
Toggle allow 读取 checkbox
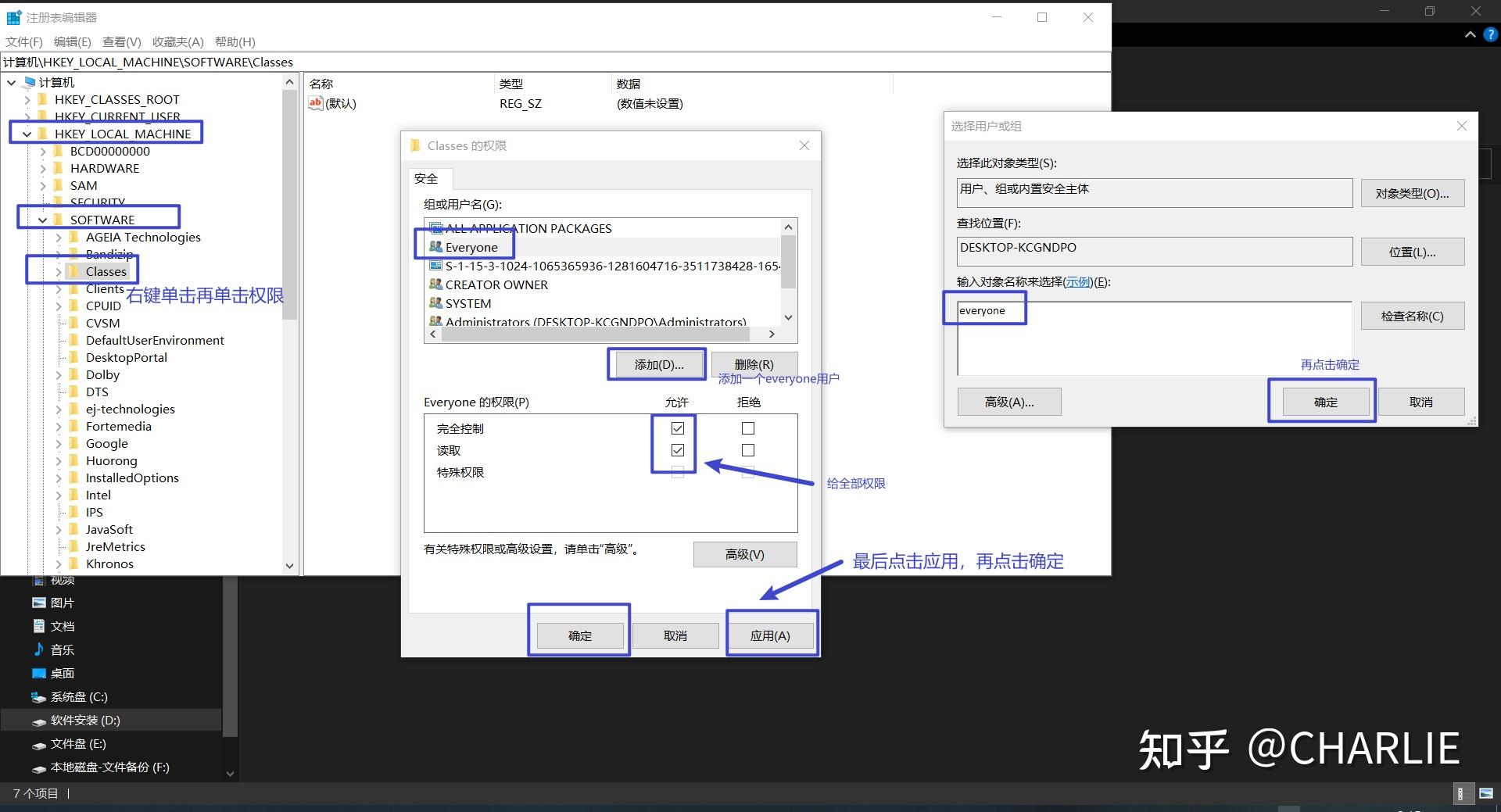click(x=678, y=450)
